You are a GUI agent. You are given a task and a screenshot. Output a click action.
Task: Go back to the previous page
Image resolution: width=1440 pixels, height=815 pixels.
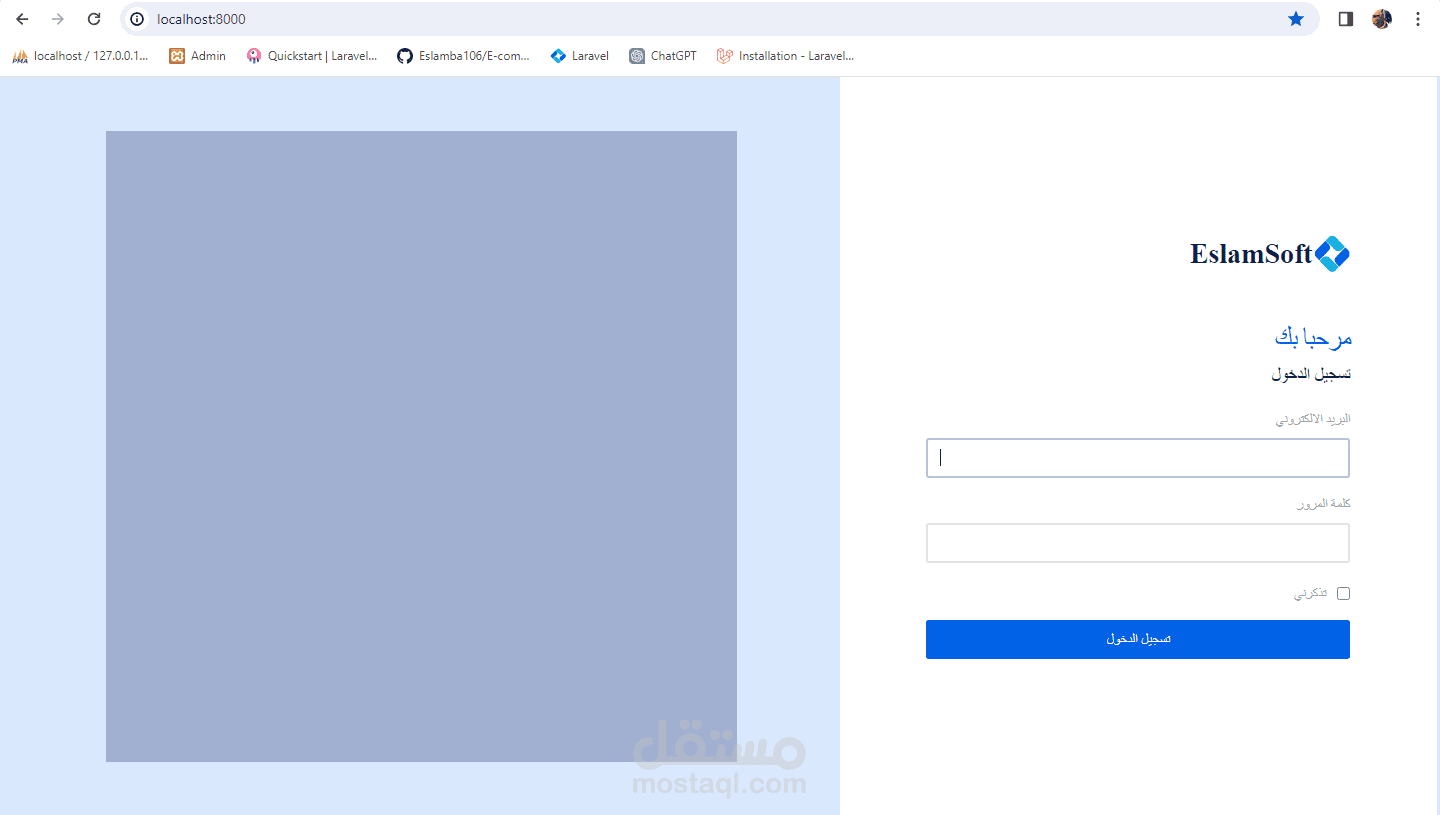coord(22,19)
